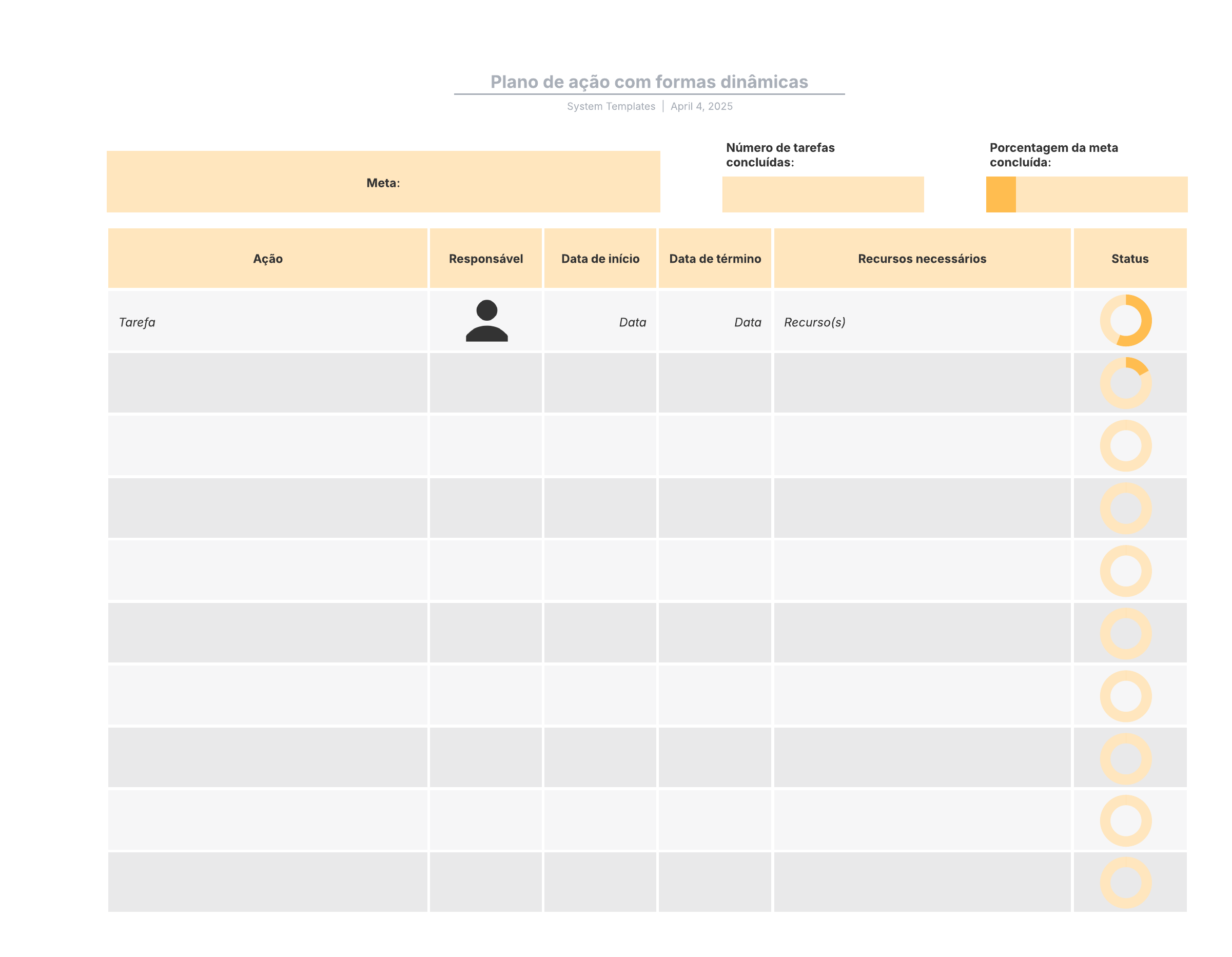Click the Status column header
This screenshot has height=957, width=1232.
(1129, 259)
